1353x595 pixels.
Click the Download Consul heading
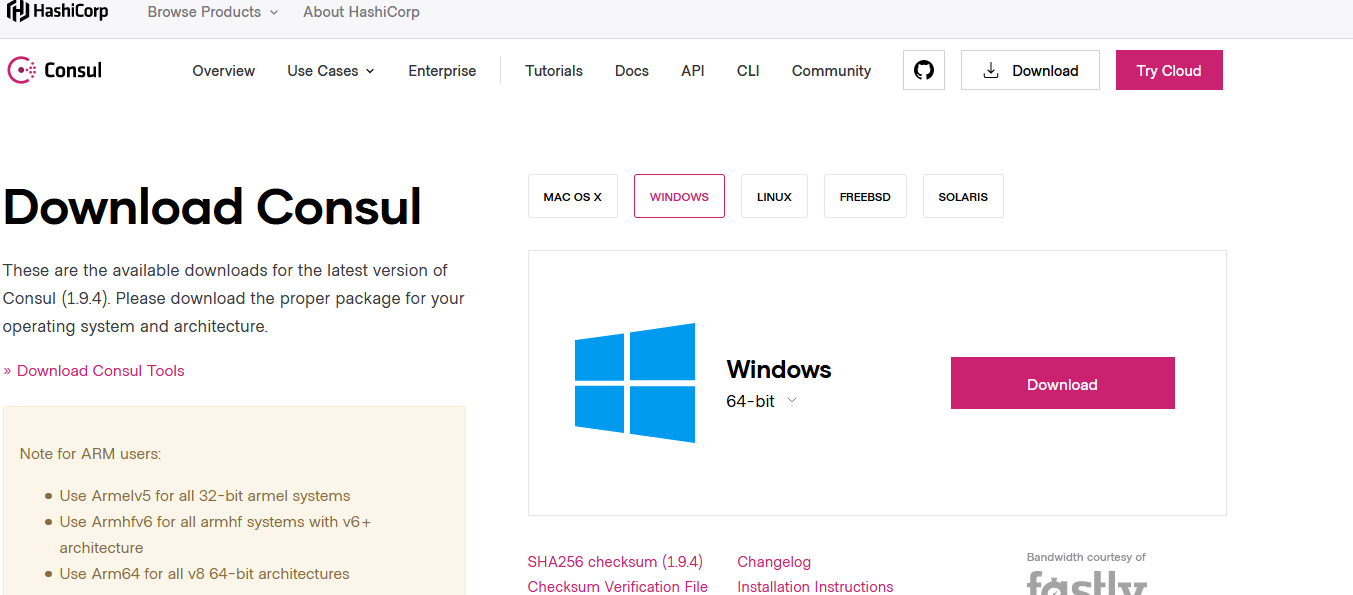pyautogui.click(x=212, y=207)
